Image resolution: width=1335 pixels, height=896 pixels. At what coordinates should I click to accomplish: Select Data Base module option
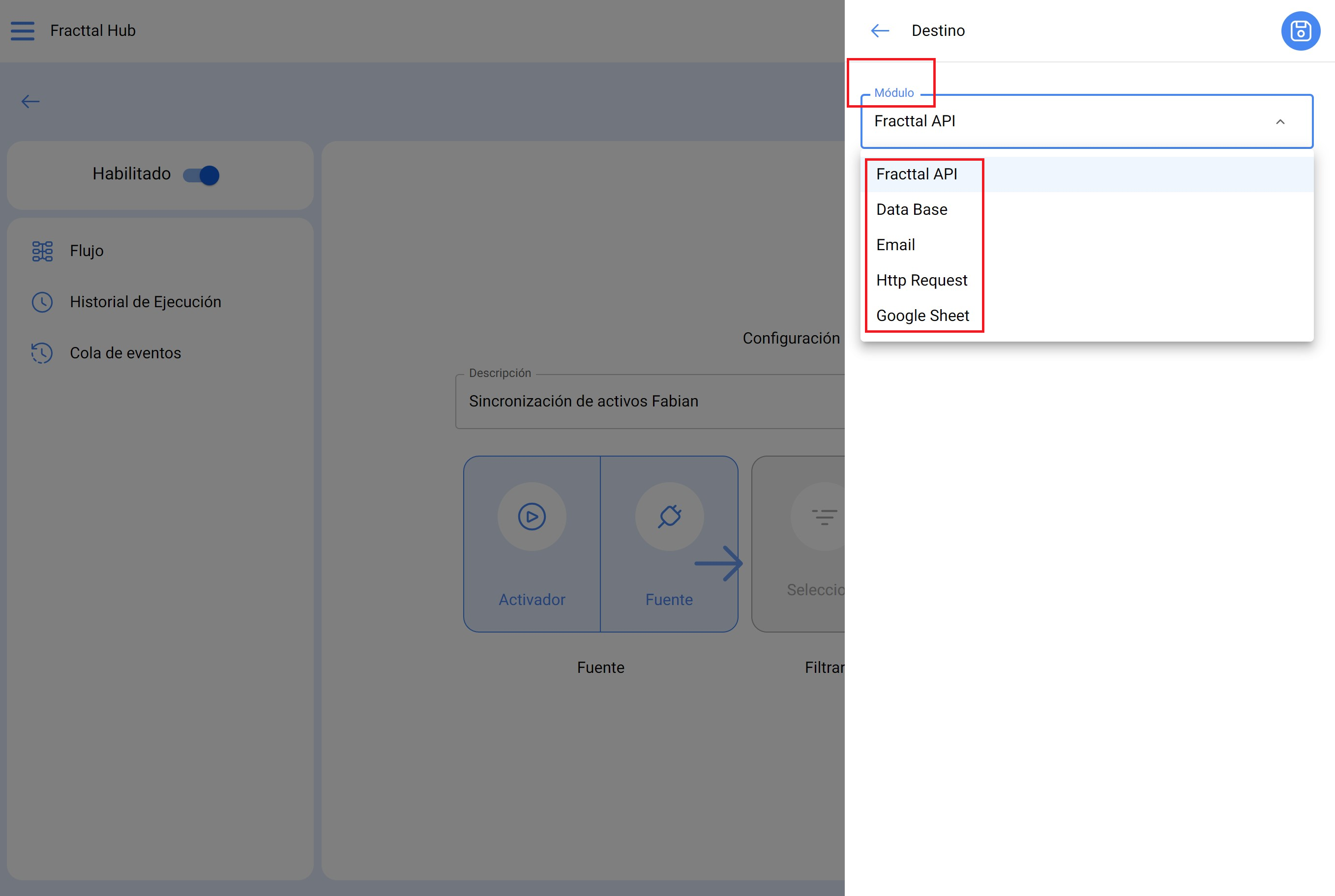point(1086,210)
